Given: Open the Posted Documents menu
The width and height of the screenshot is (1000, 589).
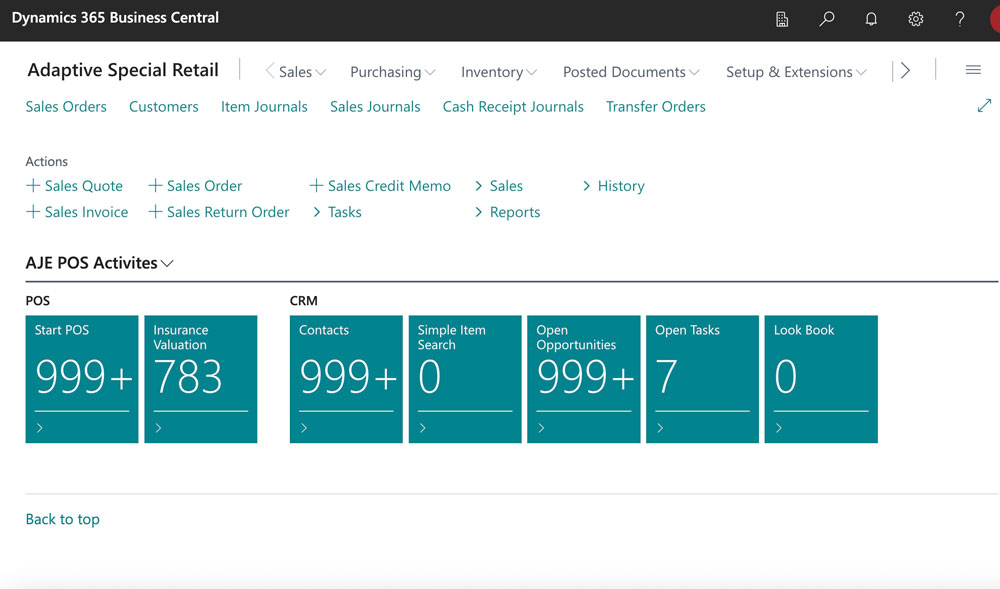Looking at the screenshot, I should tap(630, 72).
